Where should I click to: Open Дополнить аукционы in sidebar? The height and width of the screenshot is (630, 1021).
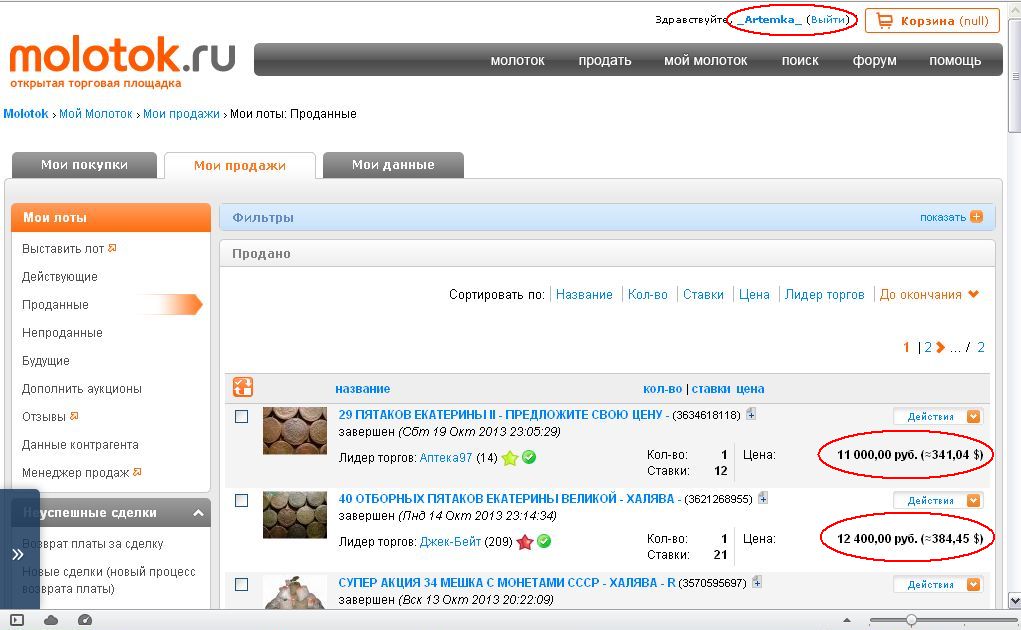81,389
